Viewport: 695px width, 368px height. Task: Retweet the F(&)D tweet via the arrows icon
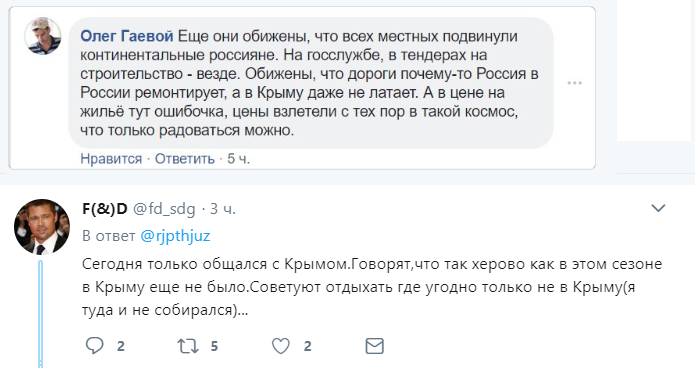coord(188,346)
